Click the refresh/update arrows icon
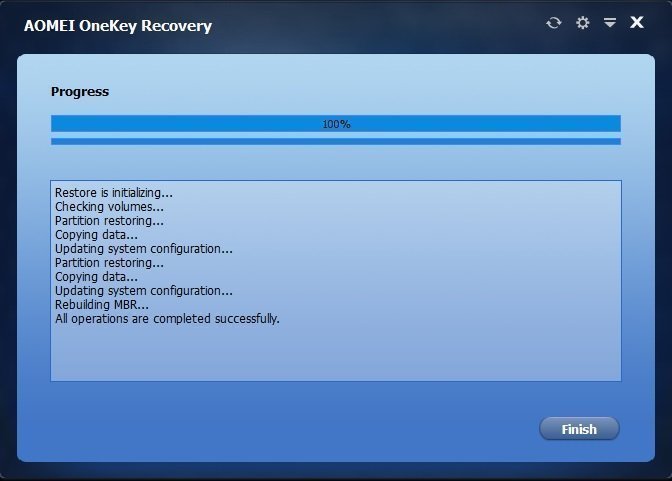Viewport: 672px width, 481px height. (554, 23)
